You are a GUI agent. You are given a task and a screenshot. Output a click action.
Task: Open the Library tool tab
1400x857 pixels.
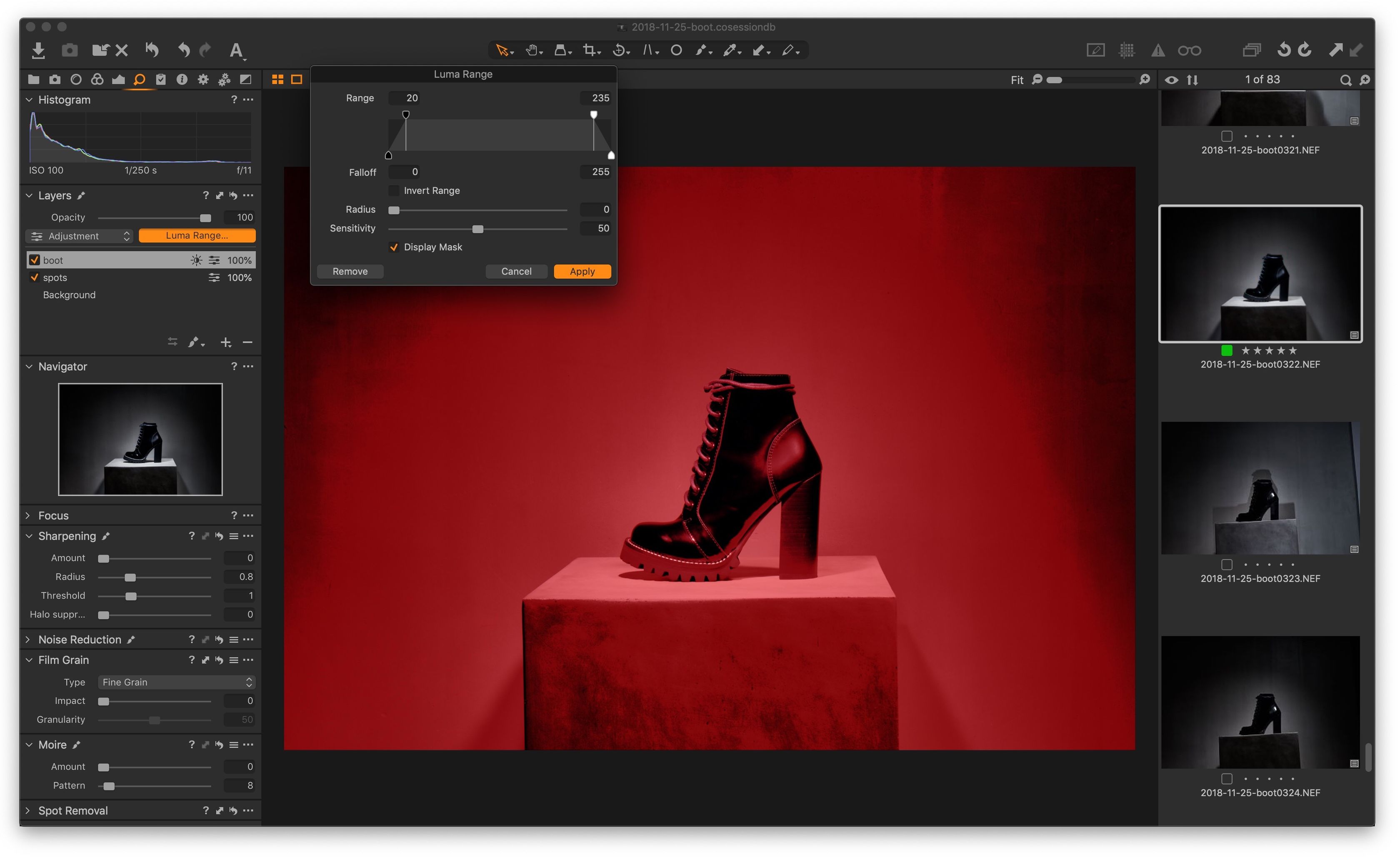coord(33,80)
